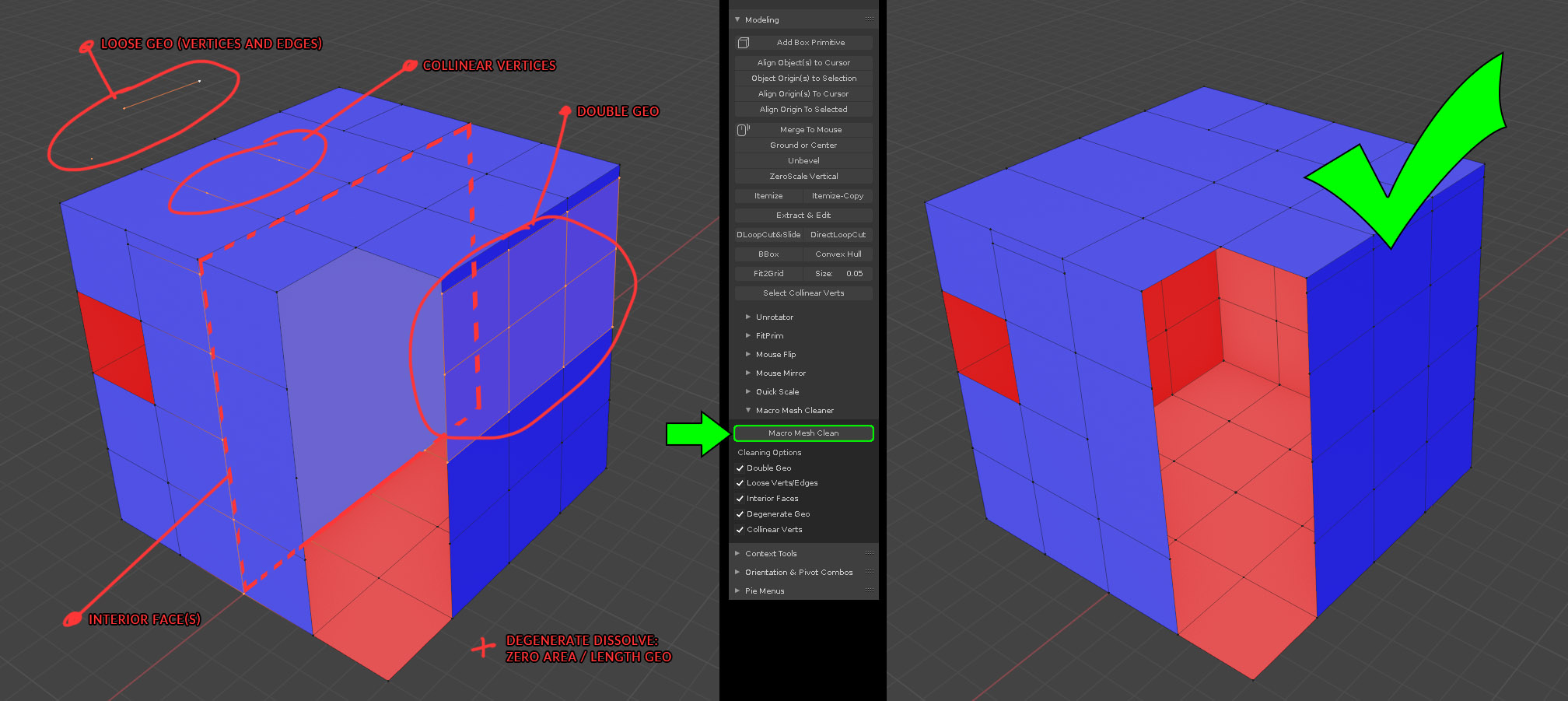
Task: Click Select Collinear Verts
Action: point(803,293)
